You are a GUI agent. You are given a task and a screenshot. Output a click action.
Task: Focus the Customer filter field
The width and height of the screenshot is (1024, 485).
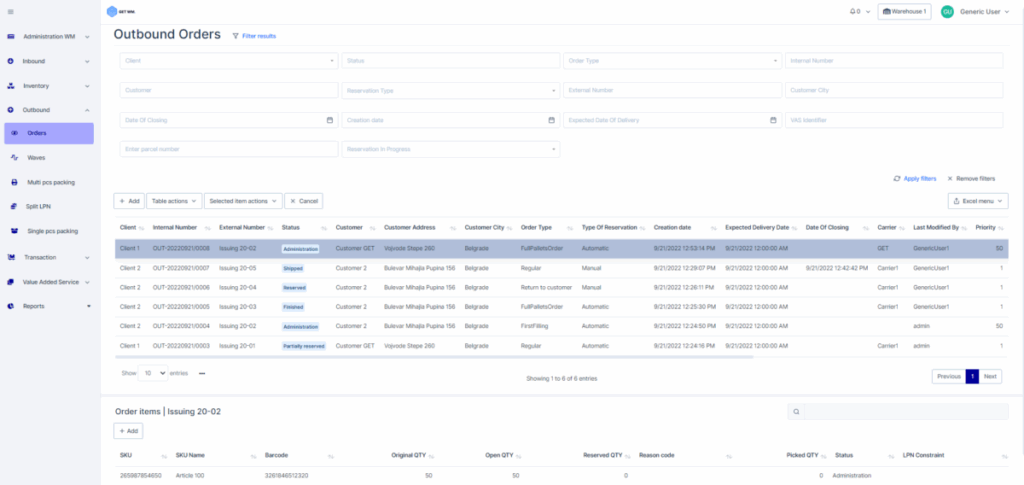tap(229, 90)
